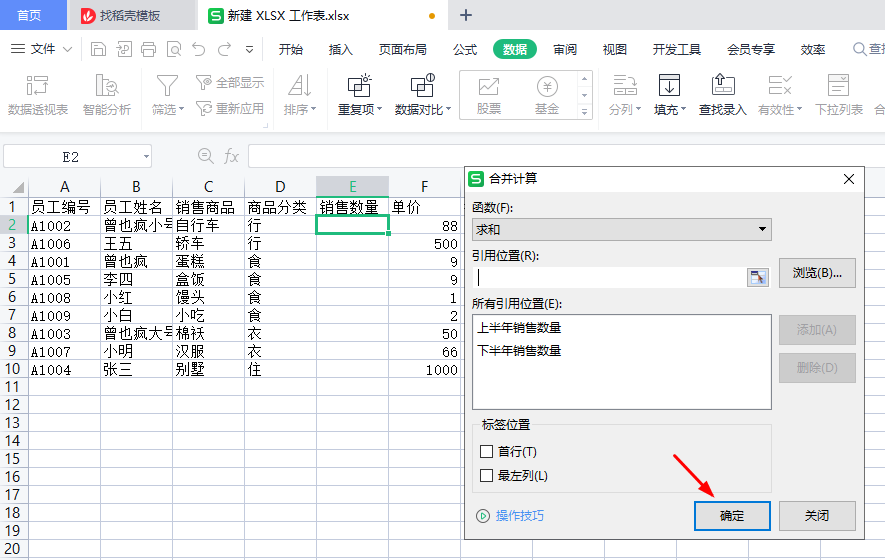Click the 关闭 button in dialog
This screenshot has height=560, width=885.
pos(817,515)
